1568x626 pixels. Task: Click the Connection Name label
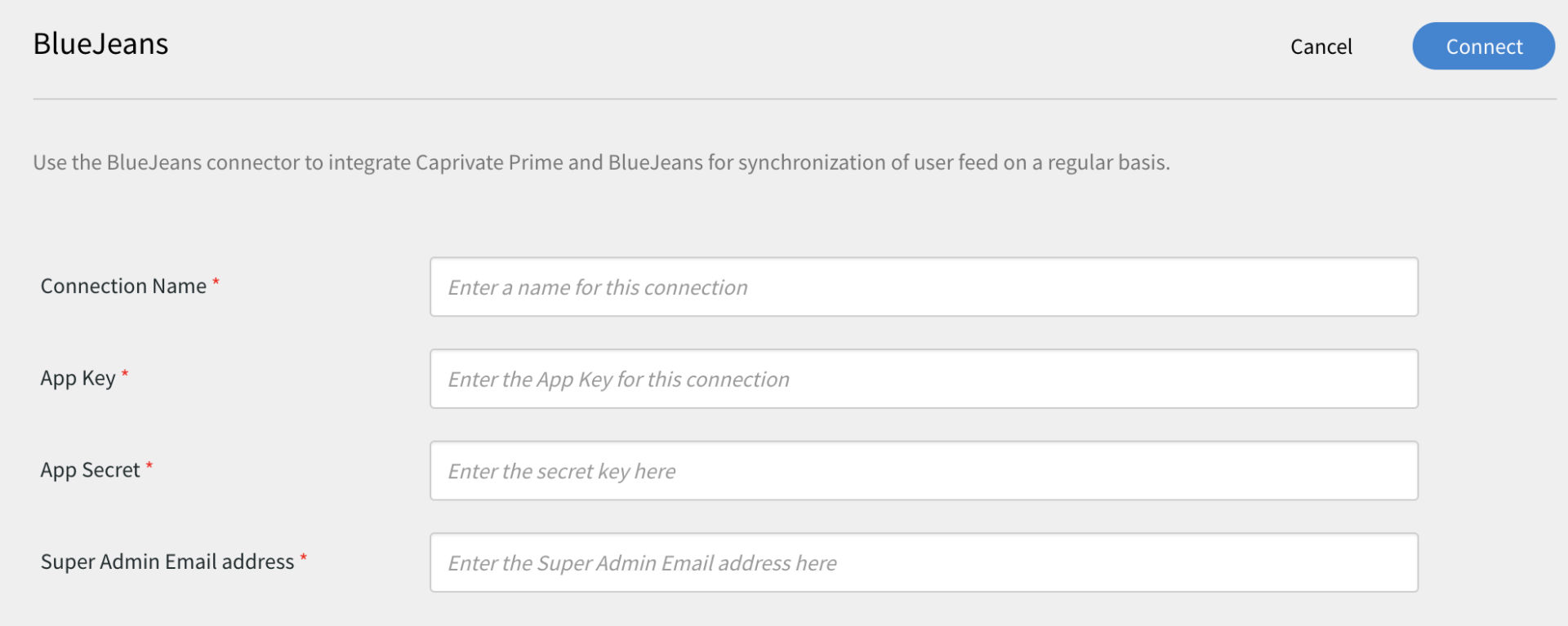123,286
